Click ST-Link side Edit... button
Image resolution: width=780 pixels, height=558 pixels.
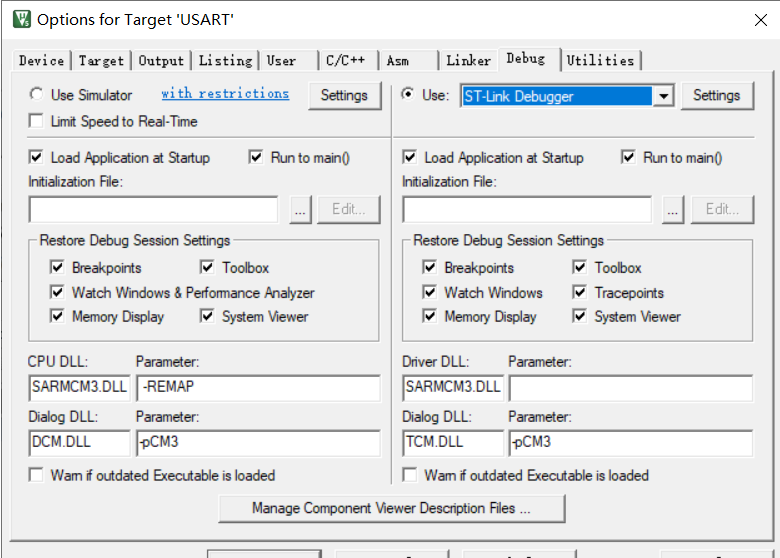[x=722, y=209]
